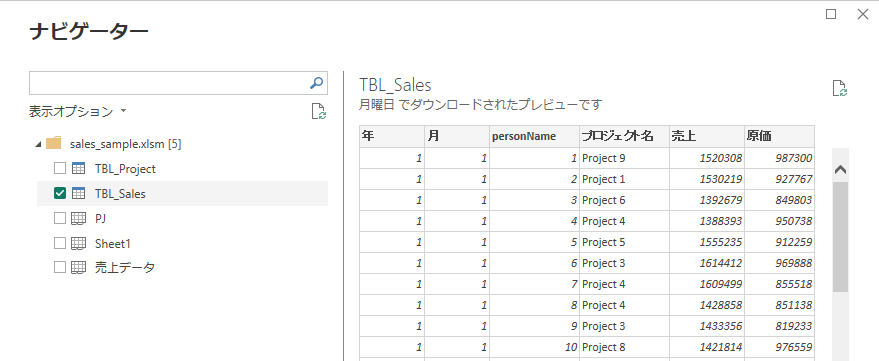Check the TBL_Project checkbox
Viewport: 879px width, 361px height.
[x=59, y=168]
